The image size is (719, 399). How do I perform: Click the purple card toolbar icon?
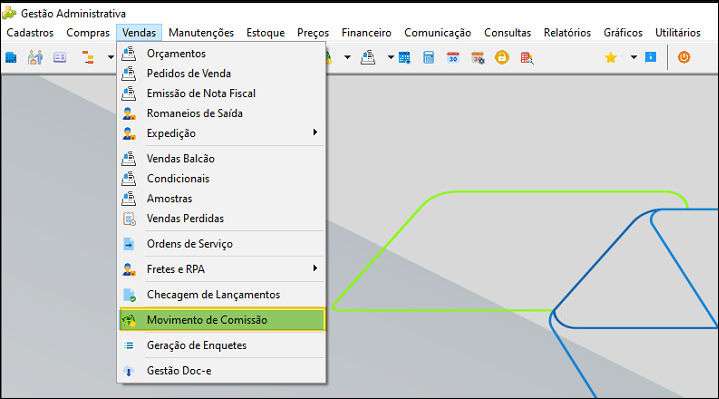pos(60,57)
